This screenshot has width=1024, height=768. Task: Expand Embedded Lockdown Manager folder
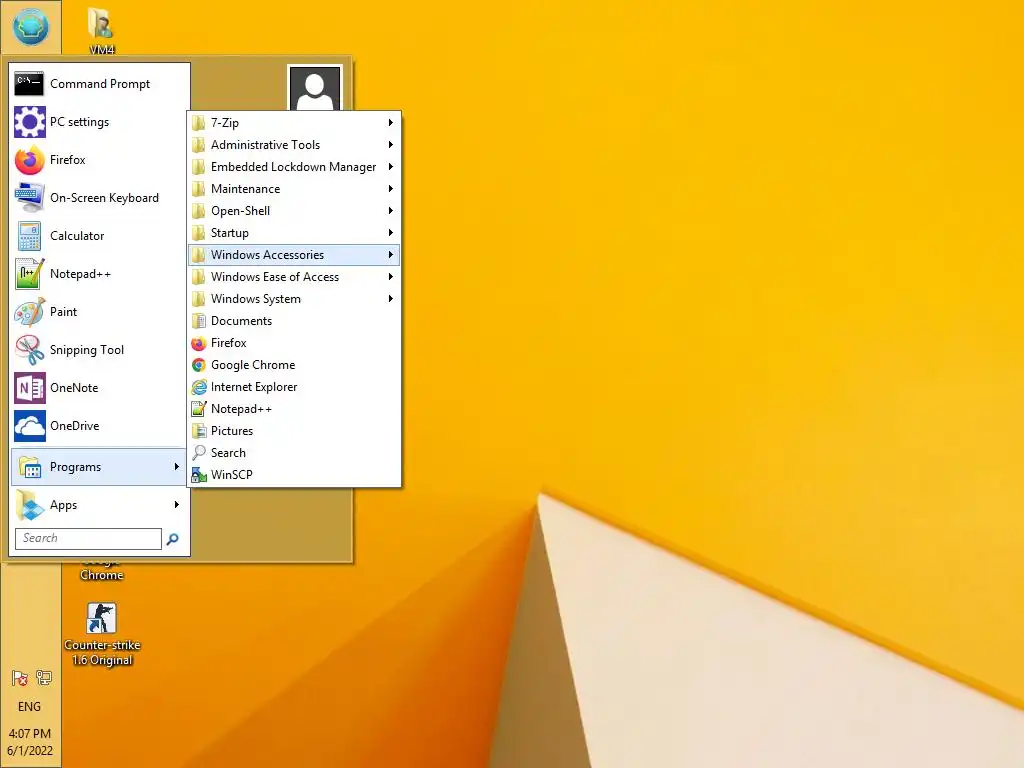coord(294,167)
